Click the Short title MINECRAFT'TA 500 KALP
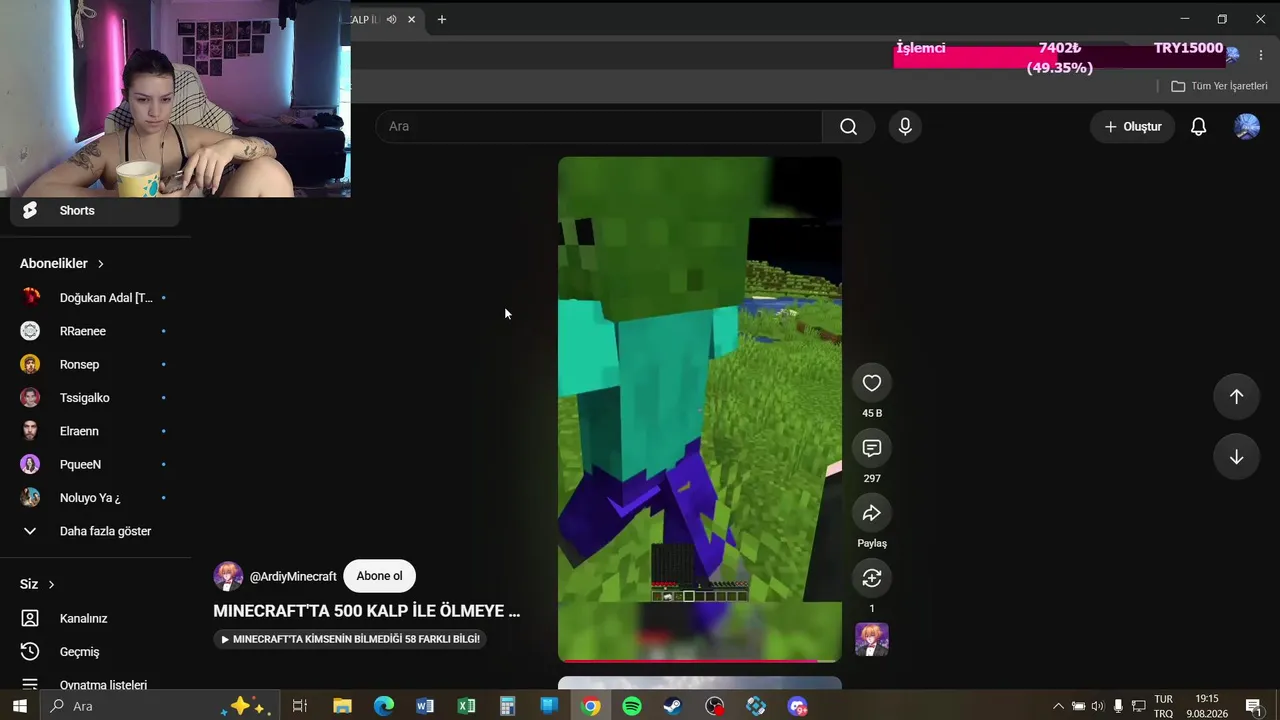This screenshot has height=720, width=1280. pyautogui.click(x=366, y=611)
